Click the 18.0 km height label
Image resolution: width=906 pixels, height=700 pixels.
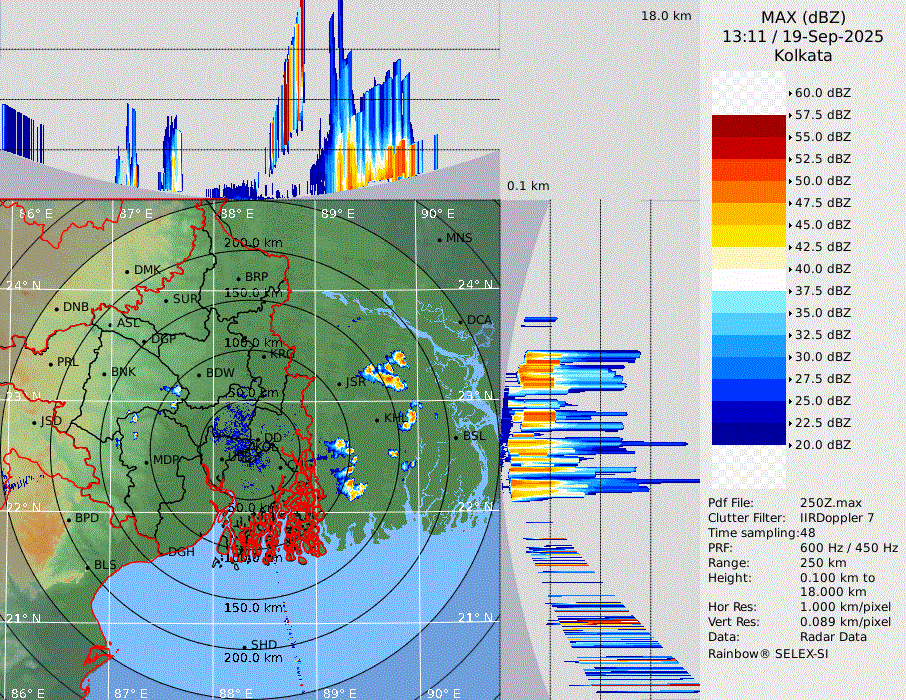[666, 16]
